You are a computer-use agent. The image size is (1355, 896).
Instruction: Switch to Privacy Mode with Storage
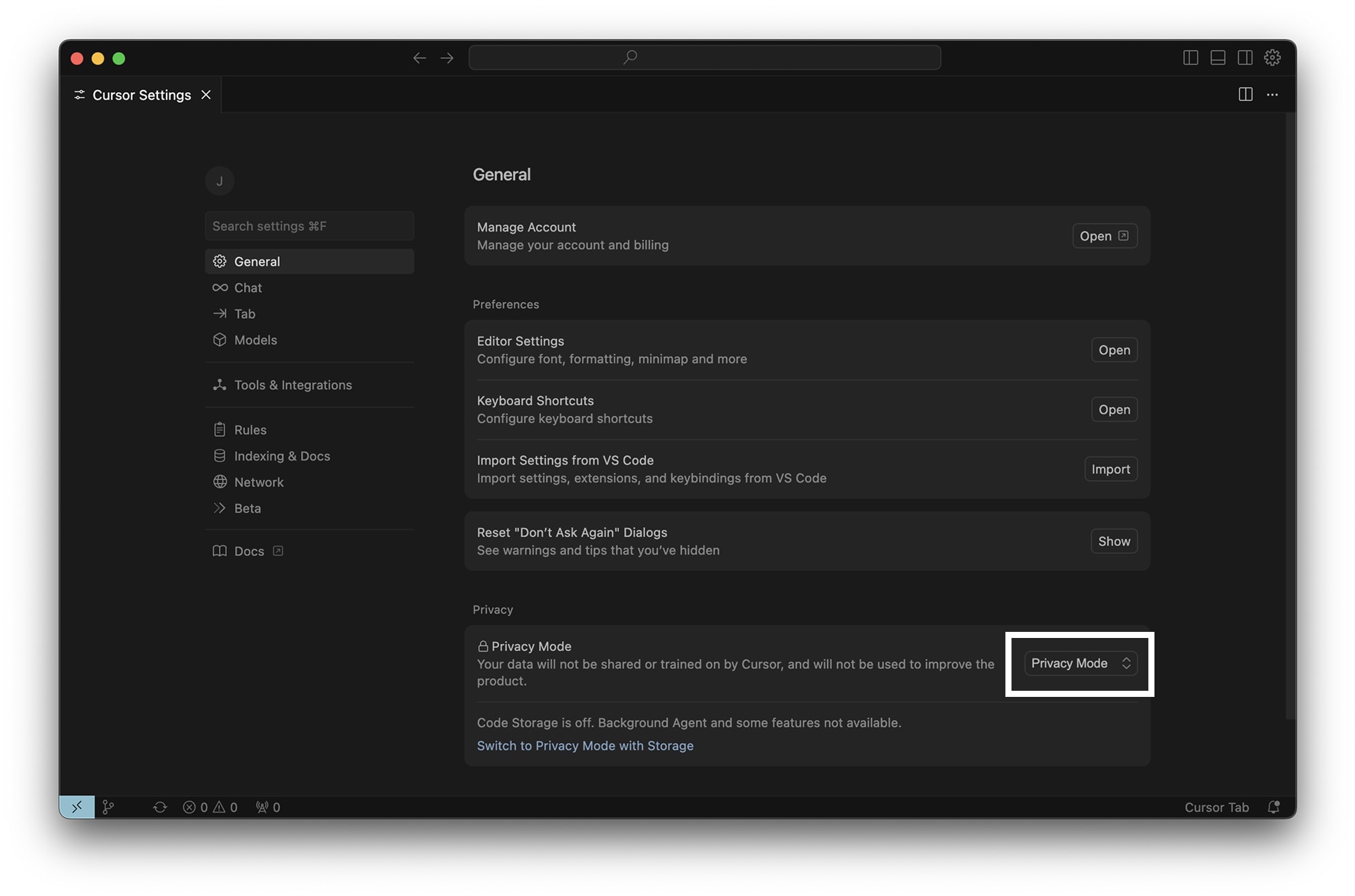click(x=585, y=746)
